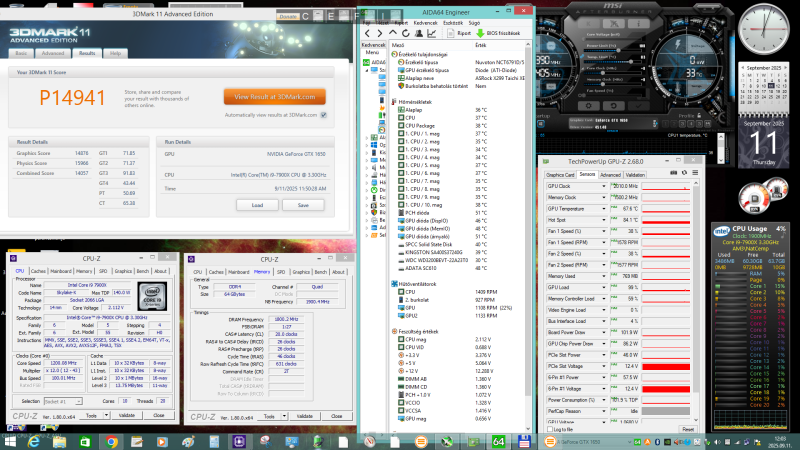Click View Result at 3DMark.com button
Screen dimensions: 800x450
tap(274, 97)
